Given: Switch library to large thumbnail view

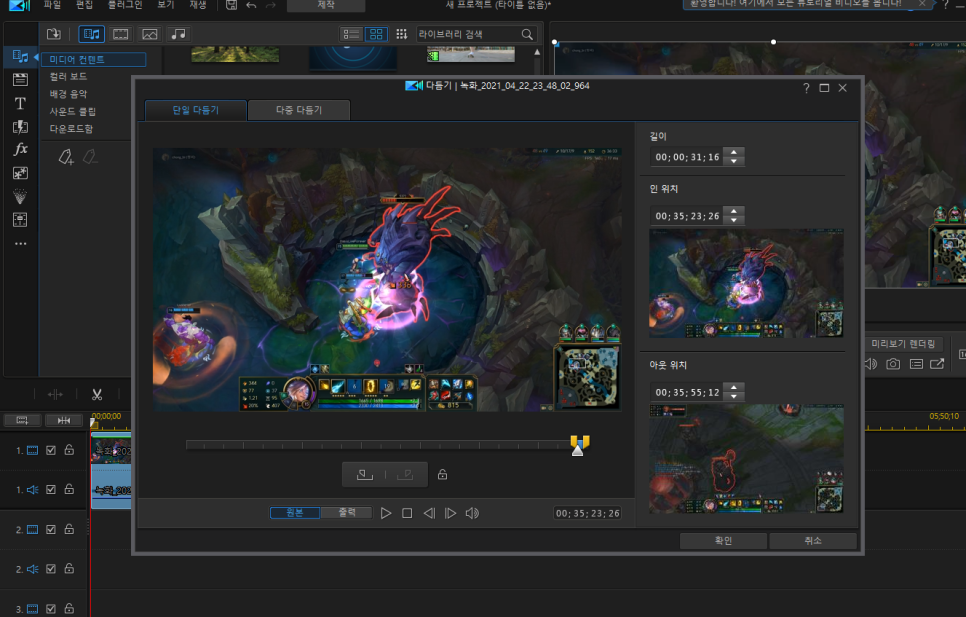Looking at the screenshot, I should tap(376, 34).
